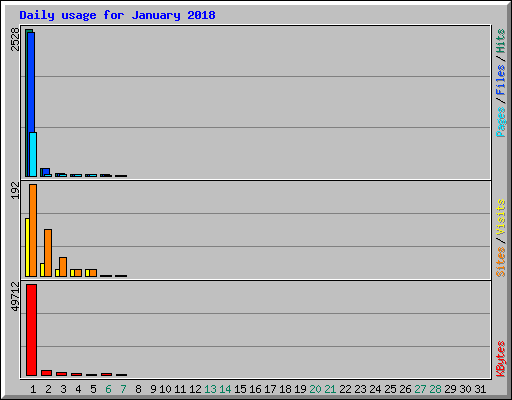This screenshot has width=512, height=400.
Task: Click day 24 on the x-axis
Action: [375, 389]
